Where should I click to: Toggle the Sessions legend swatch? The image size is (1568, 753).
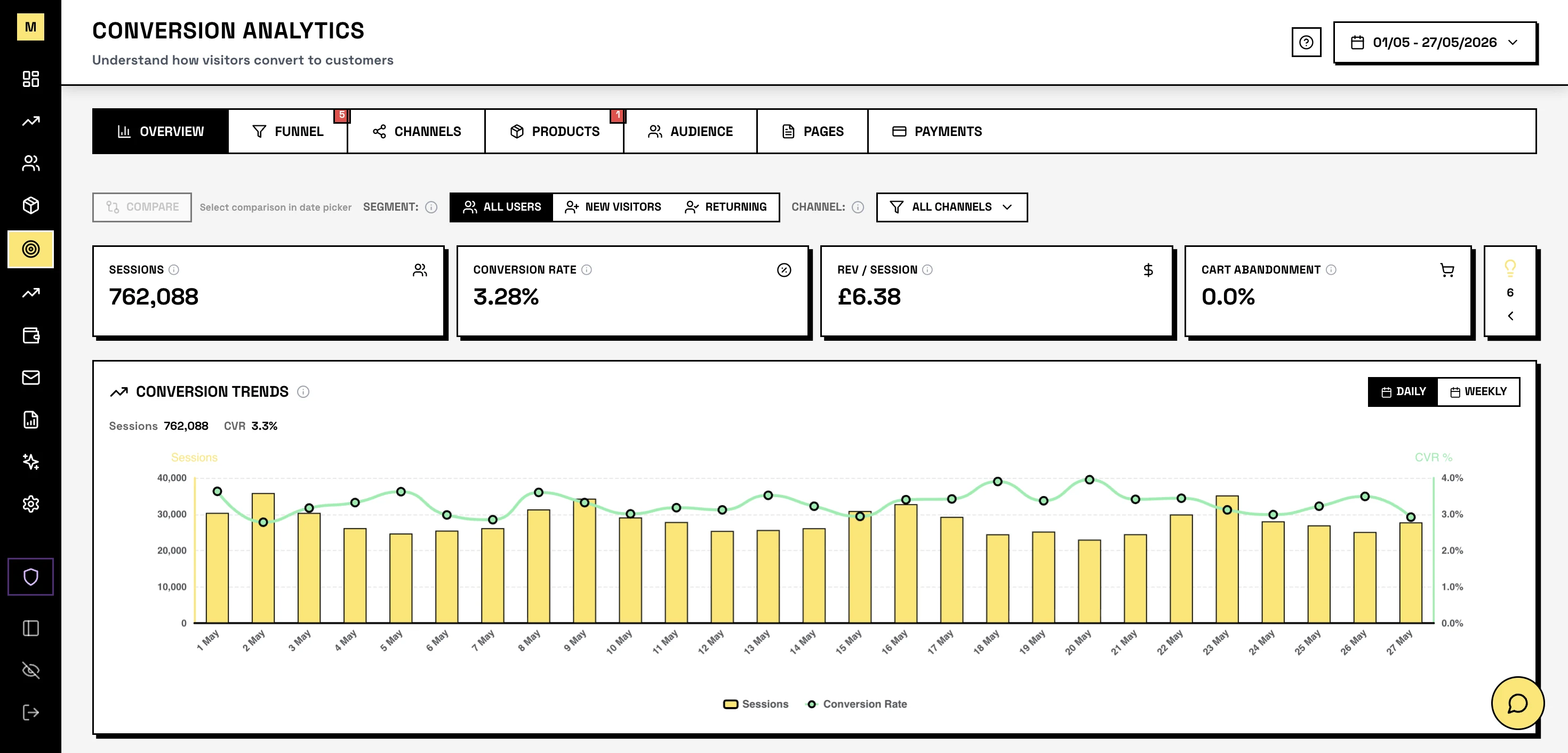[731, 704]
